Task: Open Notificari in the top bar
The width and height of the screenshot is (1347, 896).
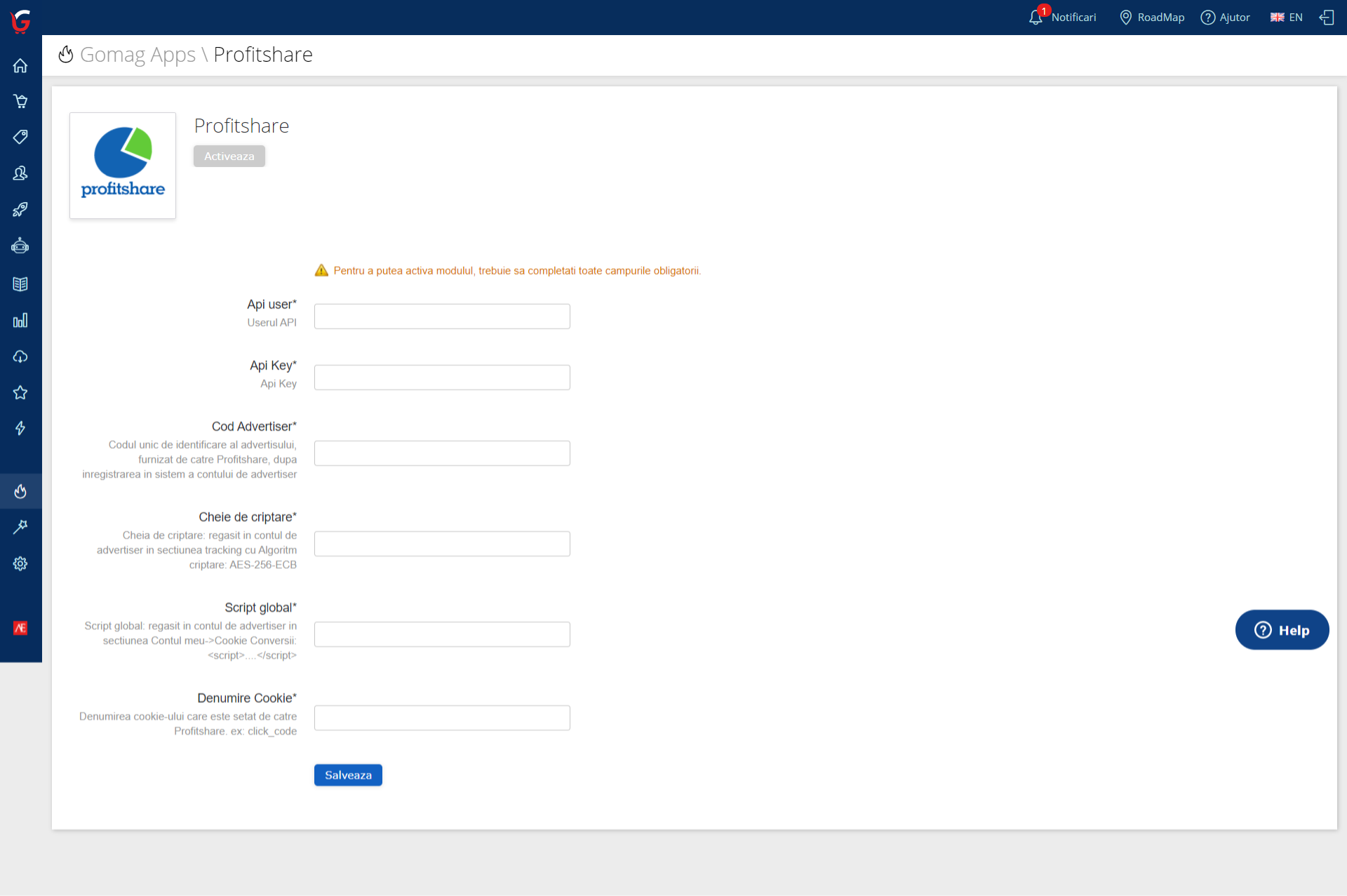Action: coord(1073,18)
